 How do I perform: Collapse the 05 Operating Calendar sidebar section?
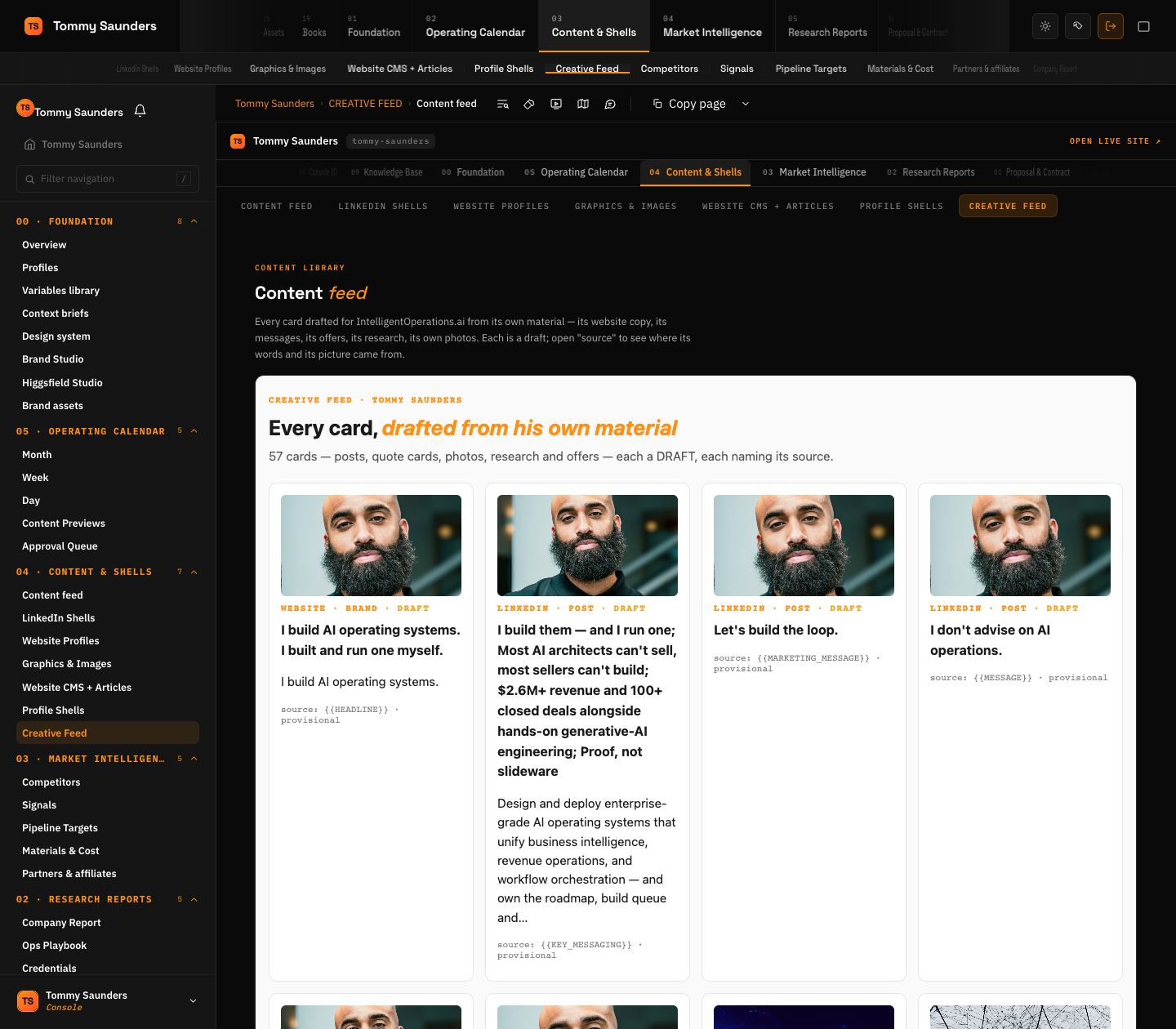194,431
